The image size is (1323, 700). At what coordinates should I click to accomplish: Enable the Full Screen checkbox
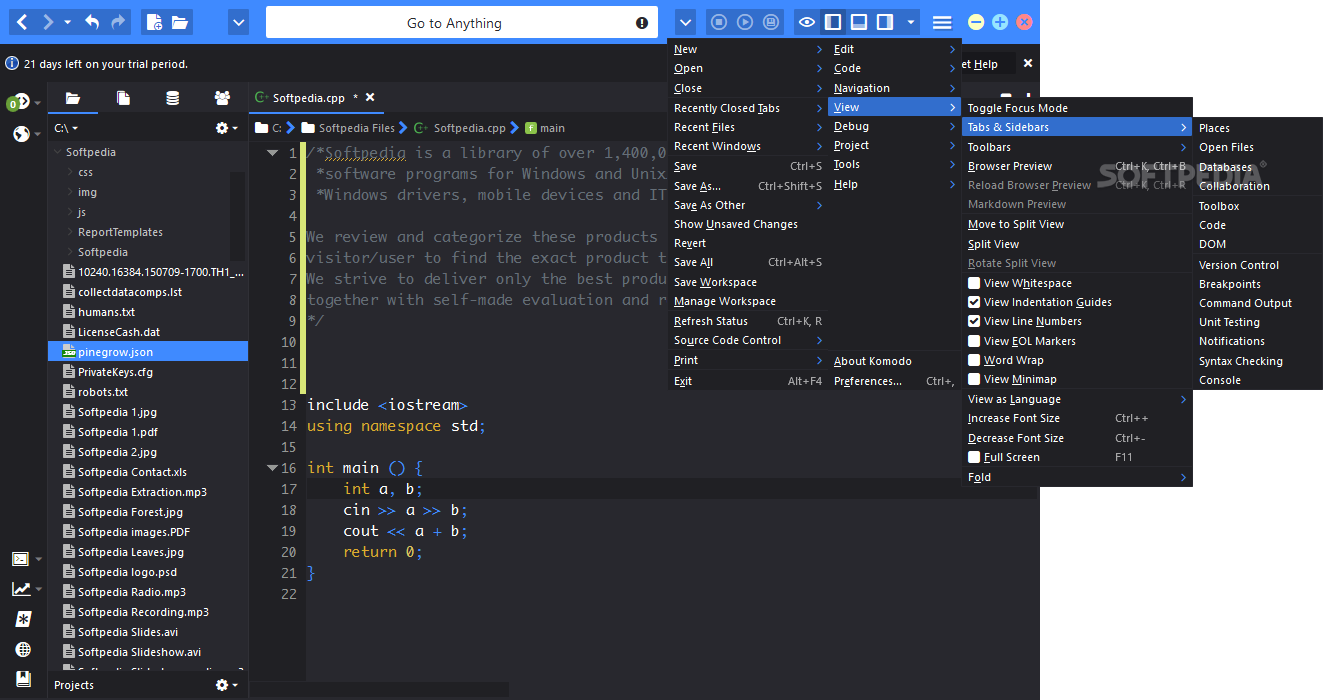click(974, 457)
